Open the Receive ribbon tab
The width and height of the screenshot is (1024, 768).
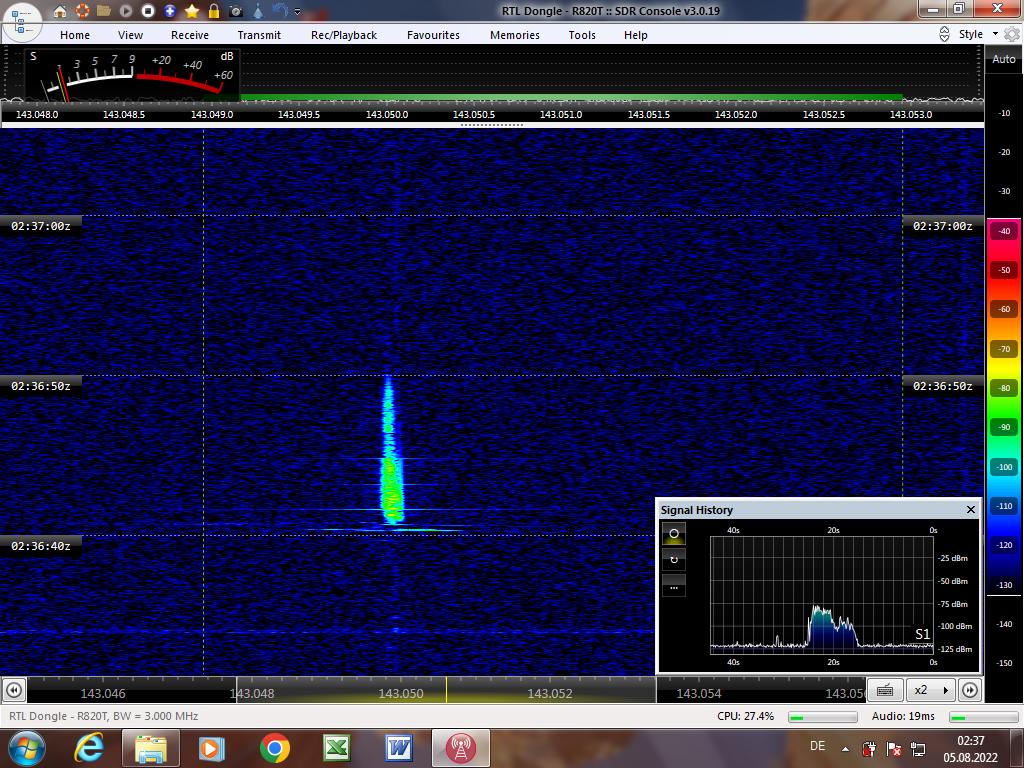pyautogui.click(x=189, y=35)
